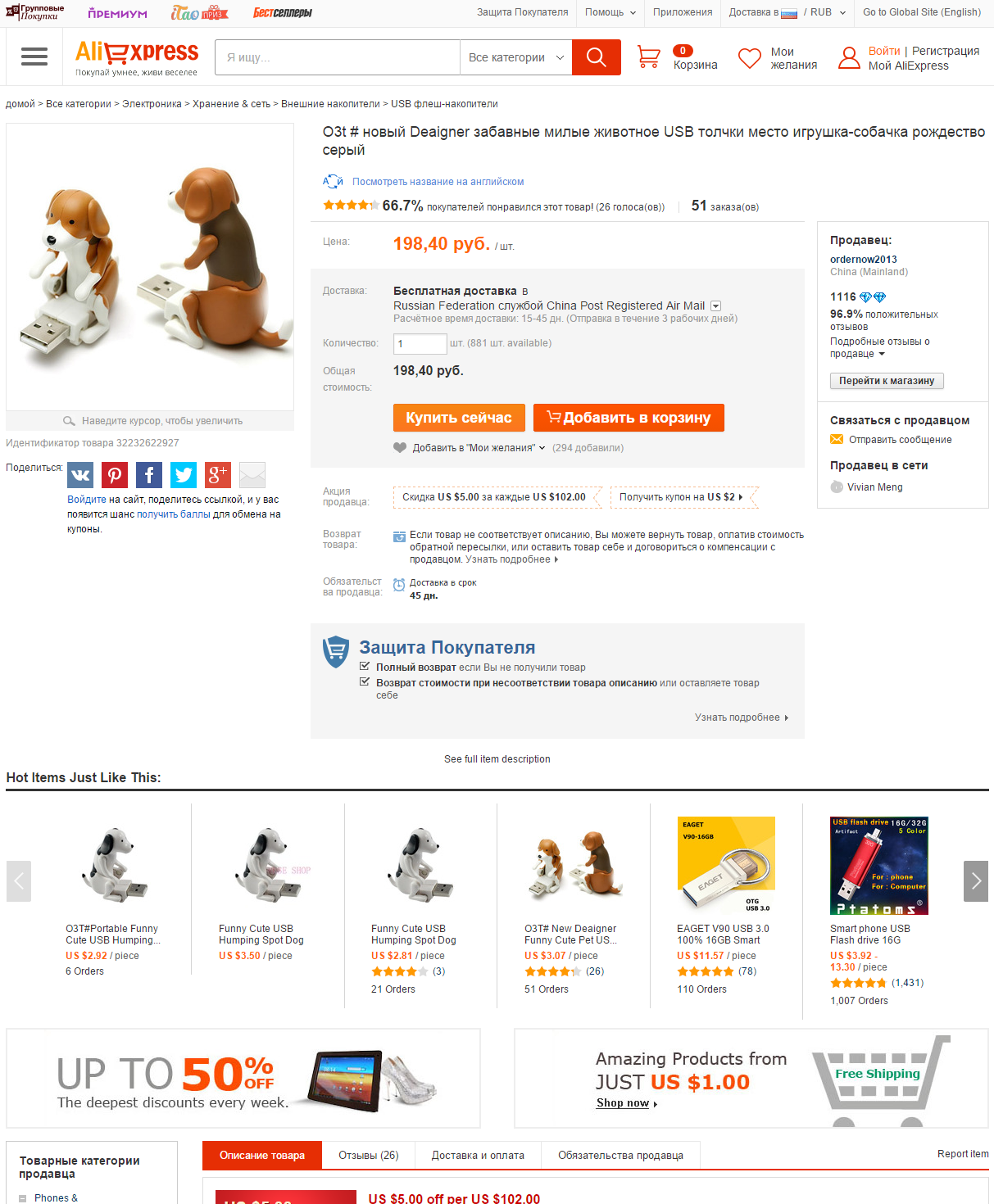This screenshot has height=1204, width=994.
Task: Share product on Pinterest
Action: pyautogui.click(x=115, y=475)
